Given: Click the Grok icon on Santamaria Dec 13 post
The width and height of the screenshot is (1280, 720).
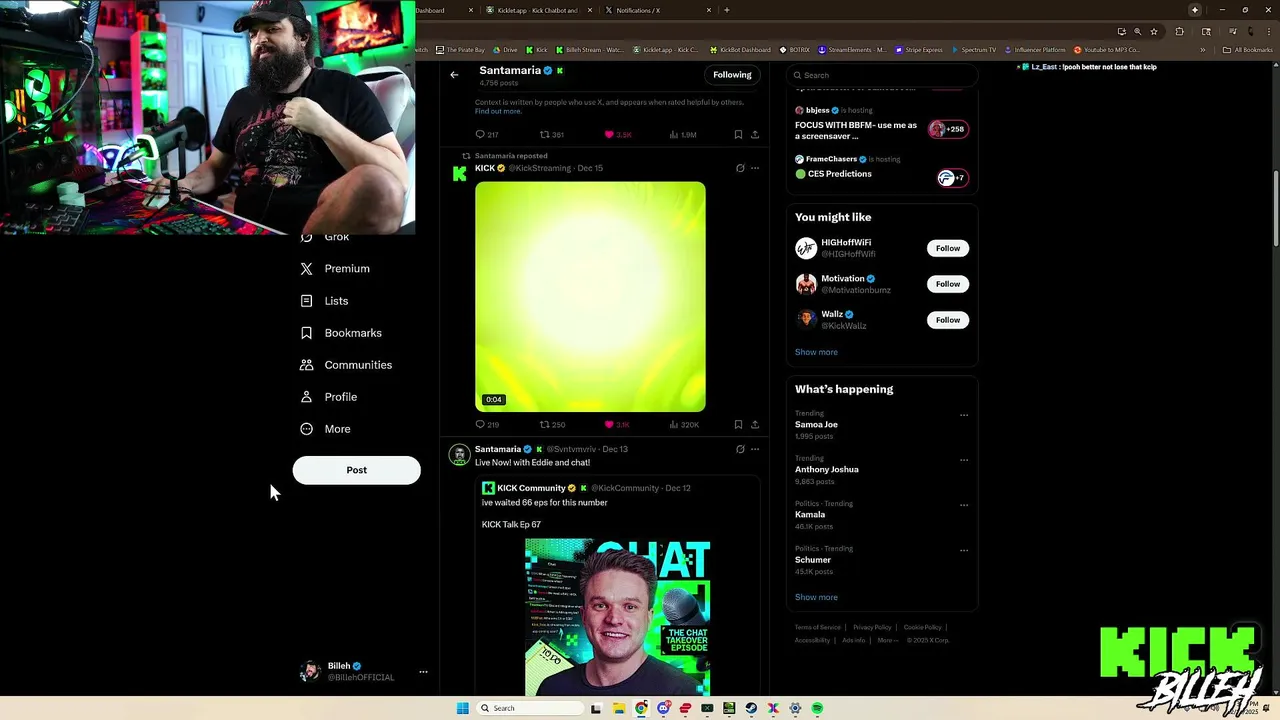Looking at the screenshot, I should (740, 449).
